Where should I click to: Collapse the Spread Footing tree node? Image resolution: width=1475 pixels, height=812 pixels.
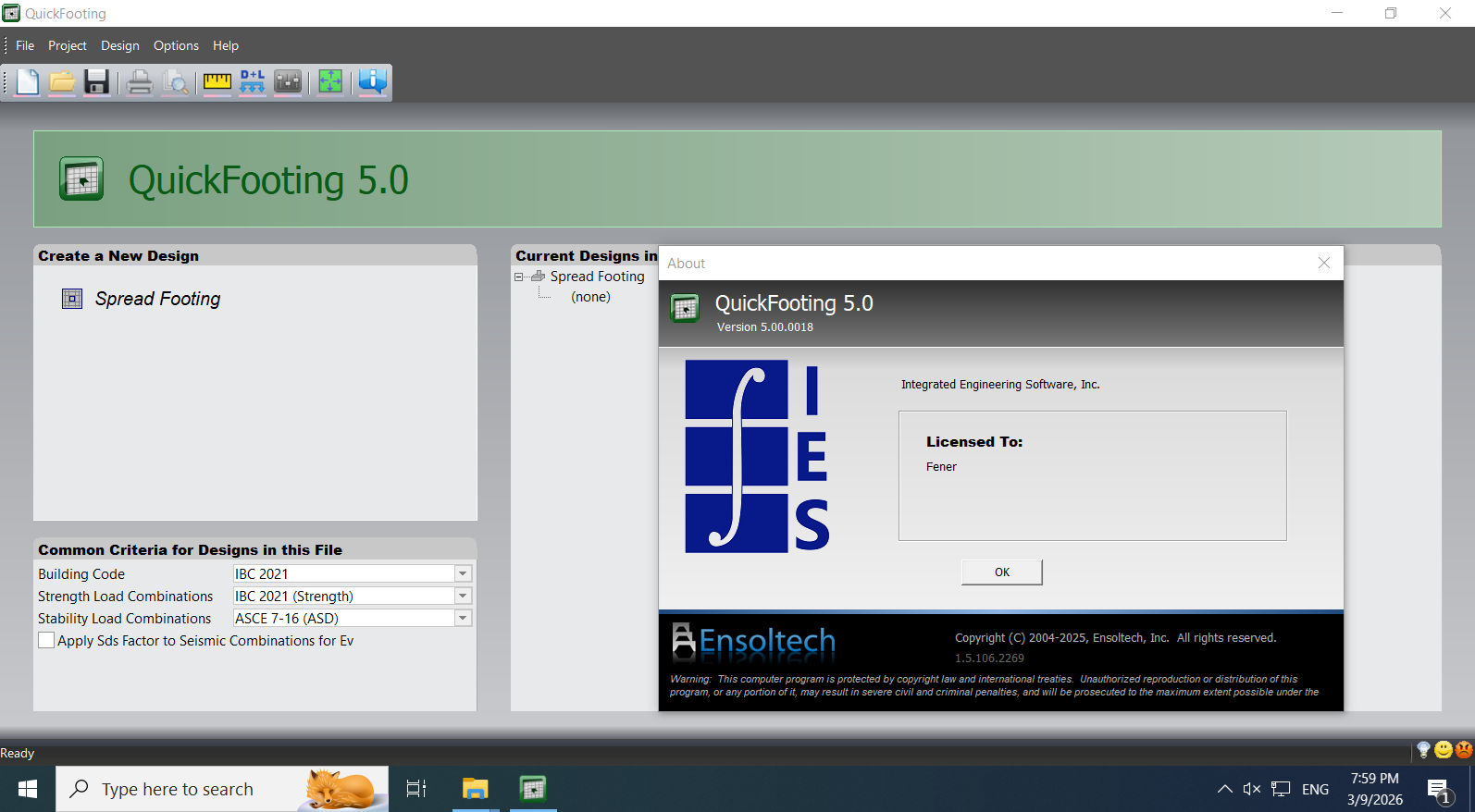pyautogui.click(x=519, y=277)
